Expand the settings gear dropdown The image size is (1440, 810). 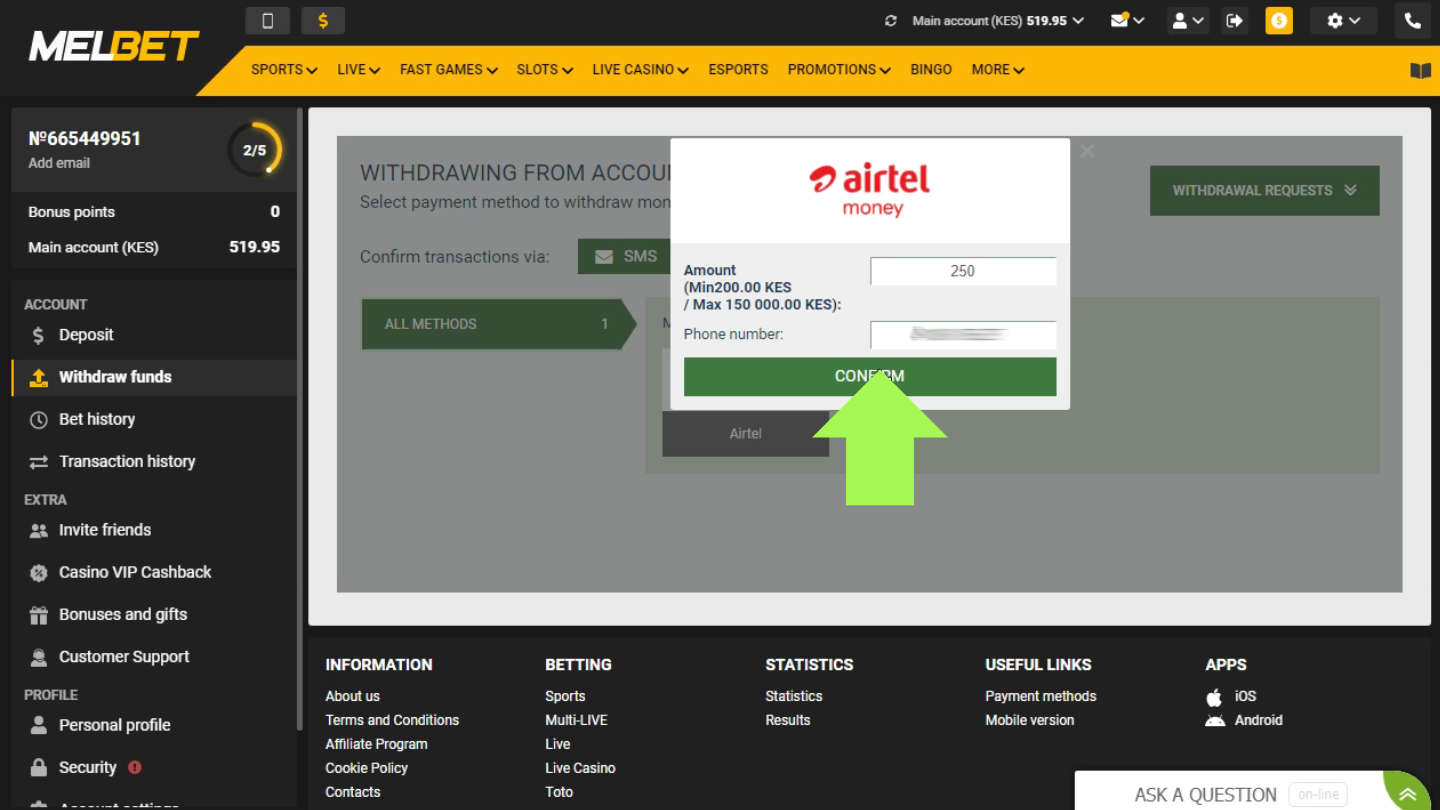click(1343, 21)
